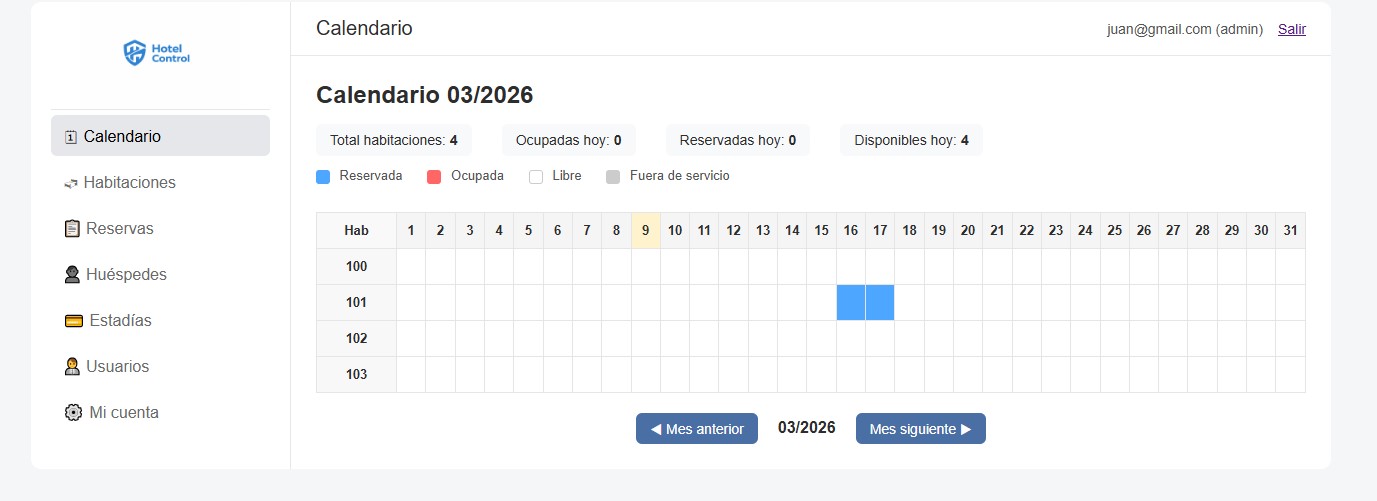This screenshot has width=1377, height=501.
Task: Open the Reservas menu item
Action: [120, 229]
